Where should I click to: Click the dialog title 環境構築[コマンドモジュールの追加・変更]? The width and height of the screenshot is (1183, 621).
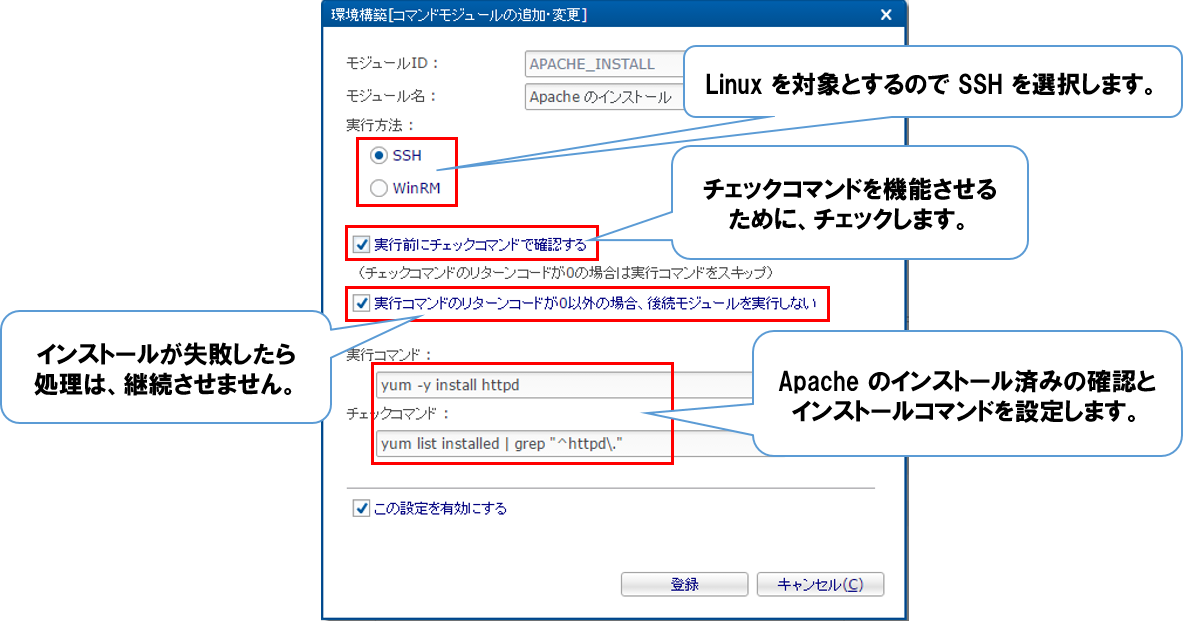coord(459,14)
